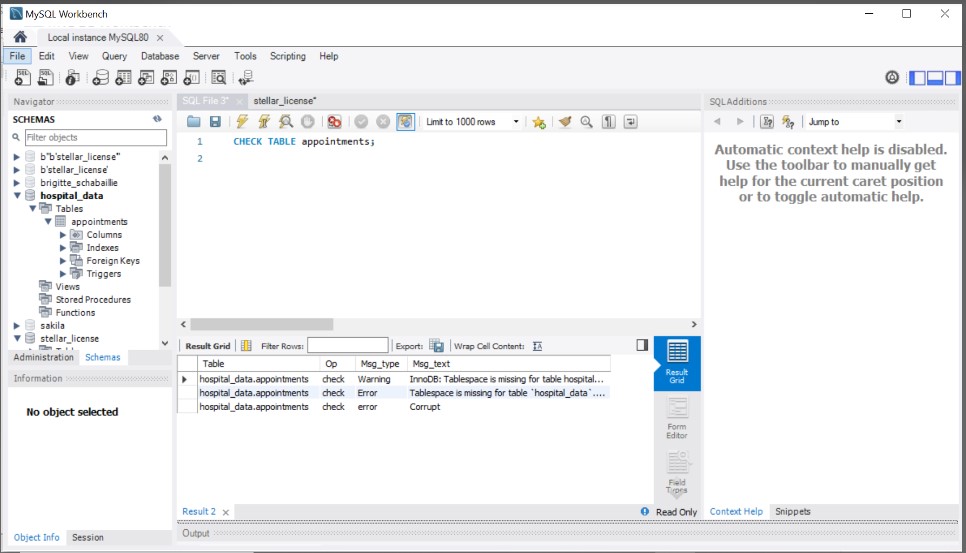Open Result Grid view side button
Screen dimensions: 966x553
coord(677,362)
